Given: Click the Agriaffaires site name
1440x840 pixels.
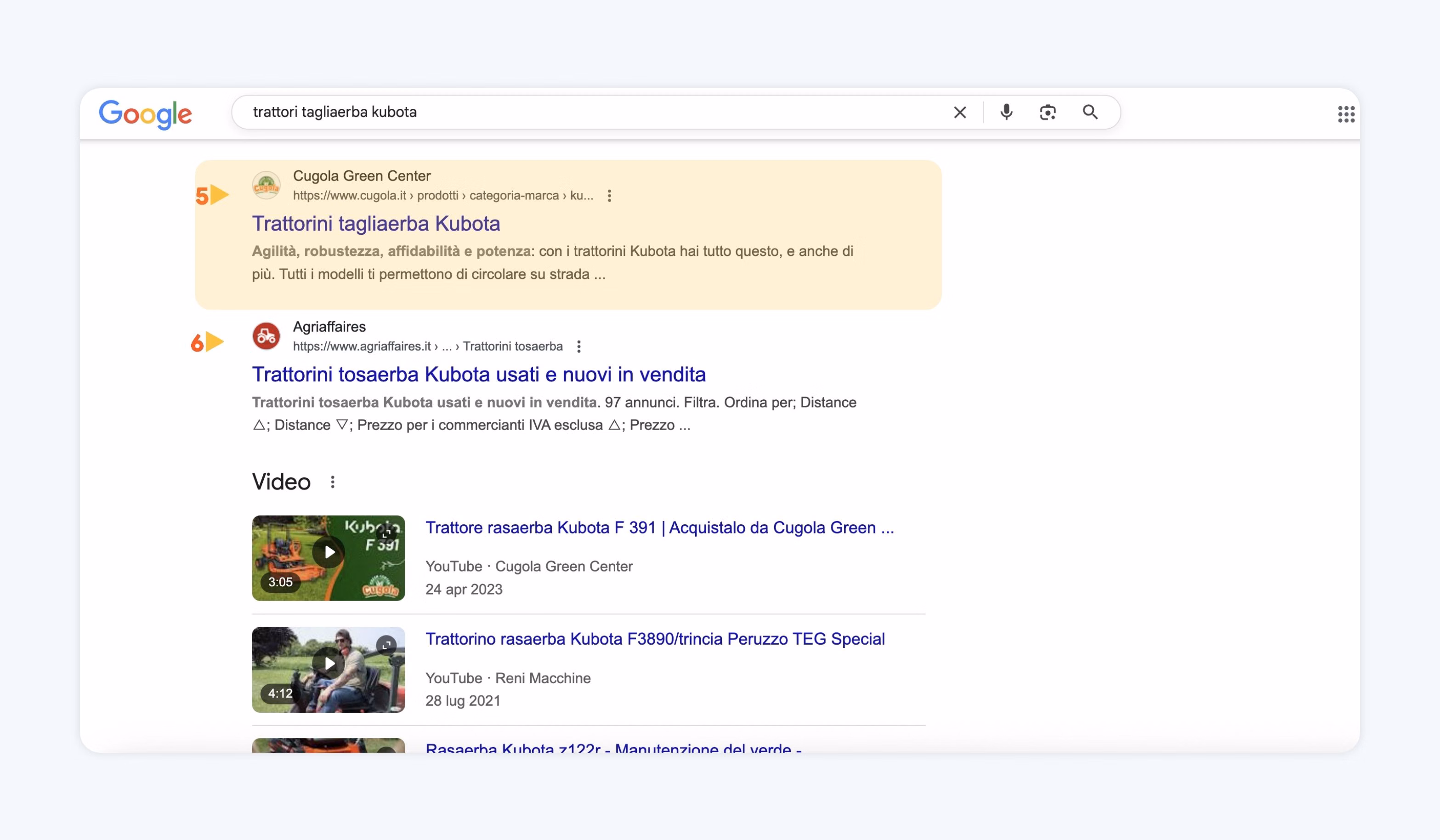Looking at the screenshot, I should pos(329,327).
